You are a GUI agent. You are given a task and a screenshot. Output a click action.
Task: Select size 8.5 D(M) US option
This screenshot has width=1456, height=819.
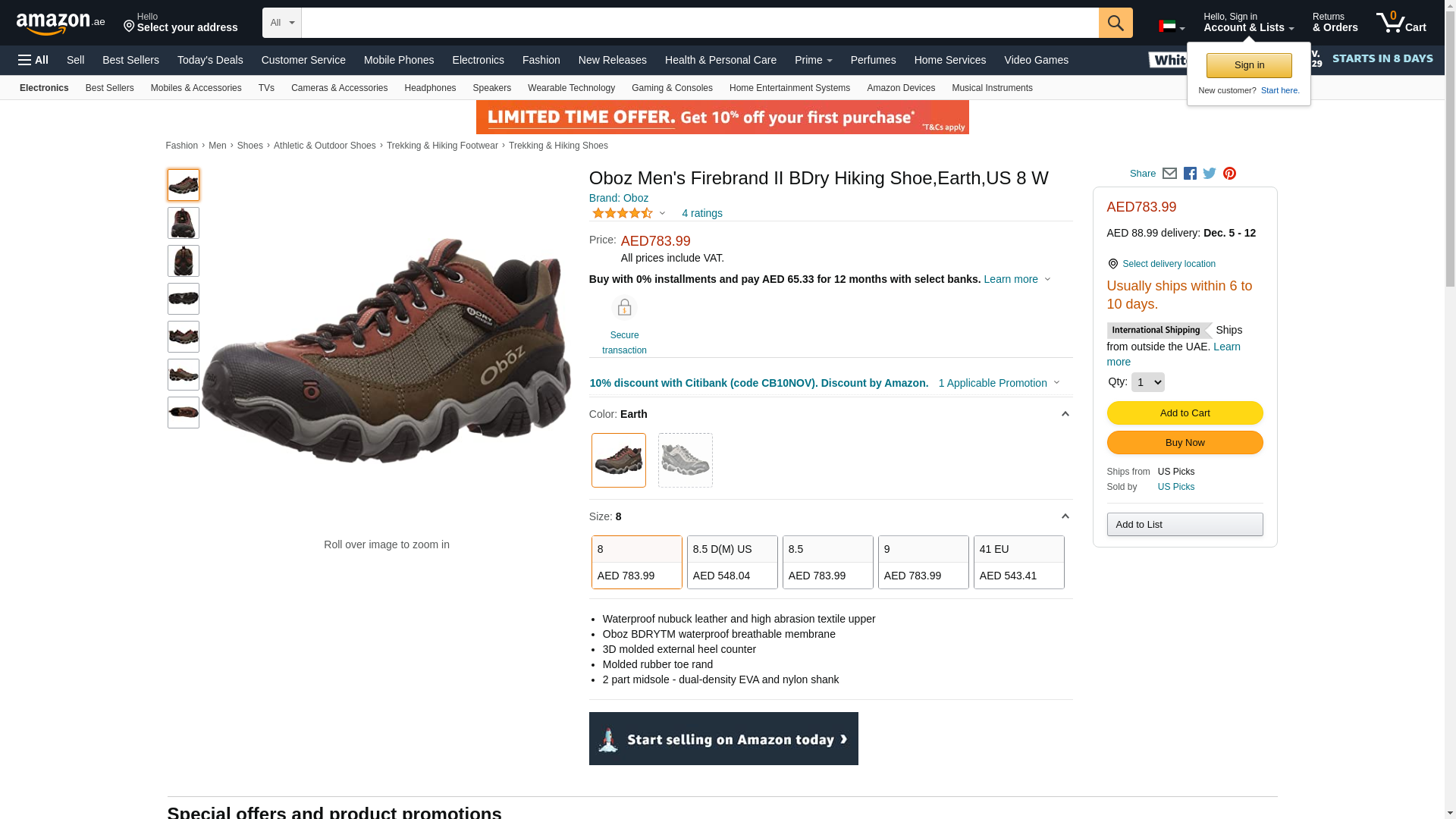click(733, 562)
